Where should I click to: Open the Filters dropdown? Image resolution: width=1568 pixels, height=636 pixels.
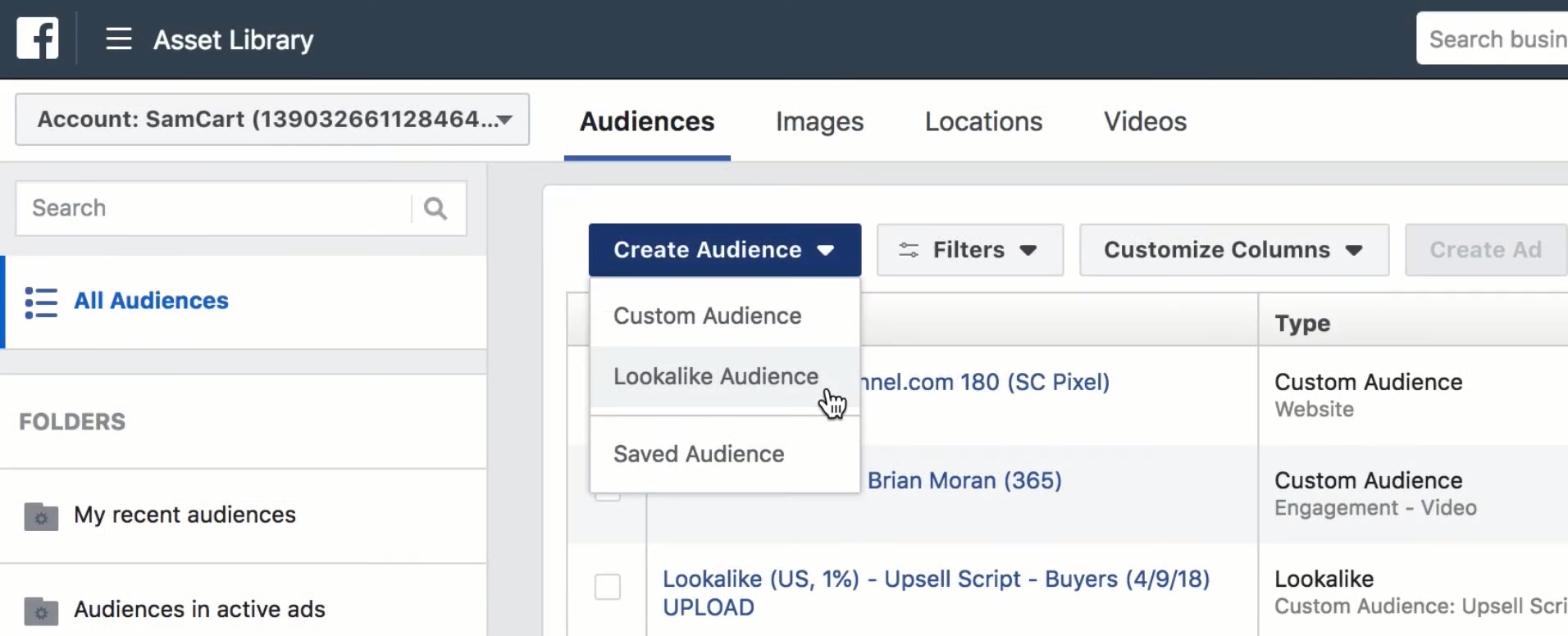pyautogui.click(x=970, y=250)
